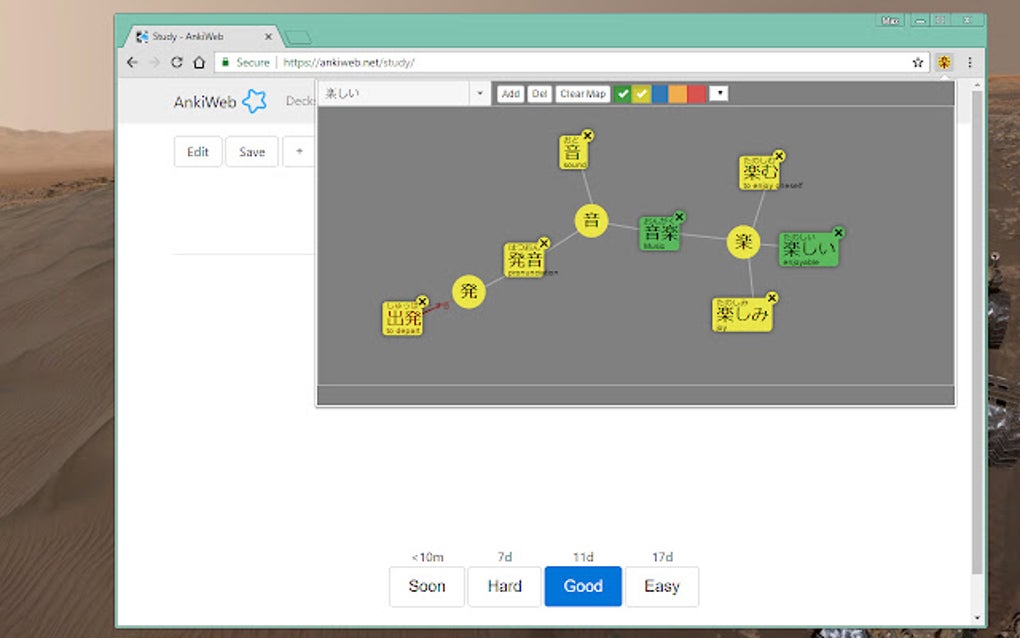Select the yellow 楽む word card
This screenshot has width=1020, height=638.
(x=760, y=173)
